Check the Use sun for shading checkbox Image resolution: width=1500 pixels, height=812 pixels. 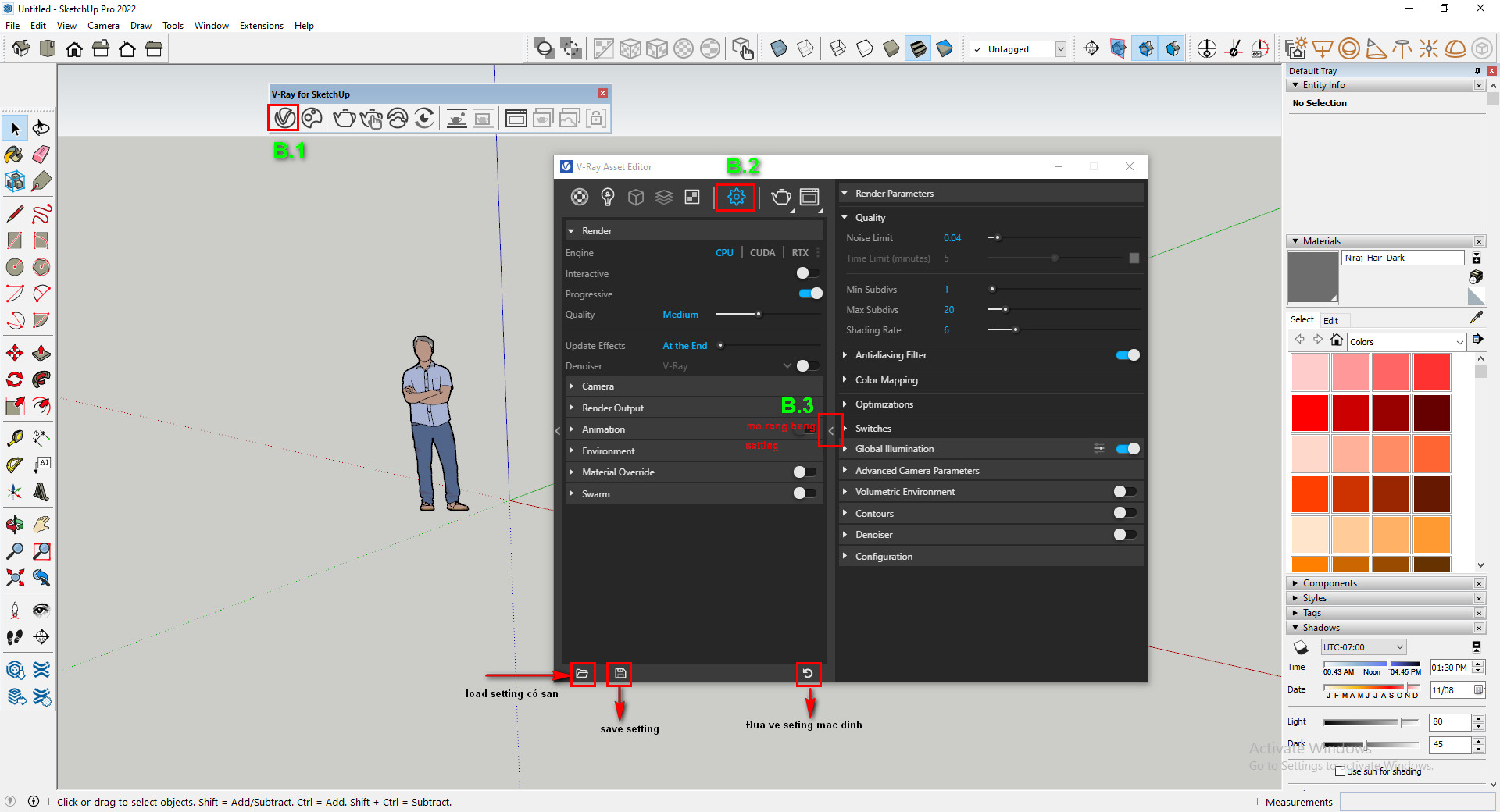pyautogui.click(x=1340, y=771)
